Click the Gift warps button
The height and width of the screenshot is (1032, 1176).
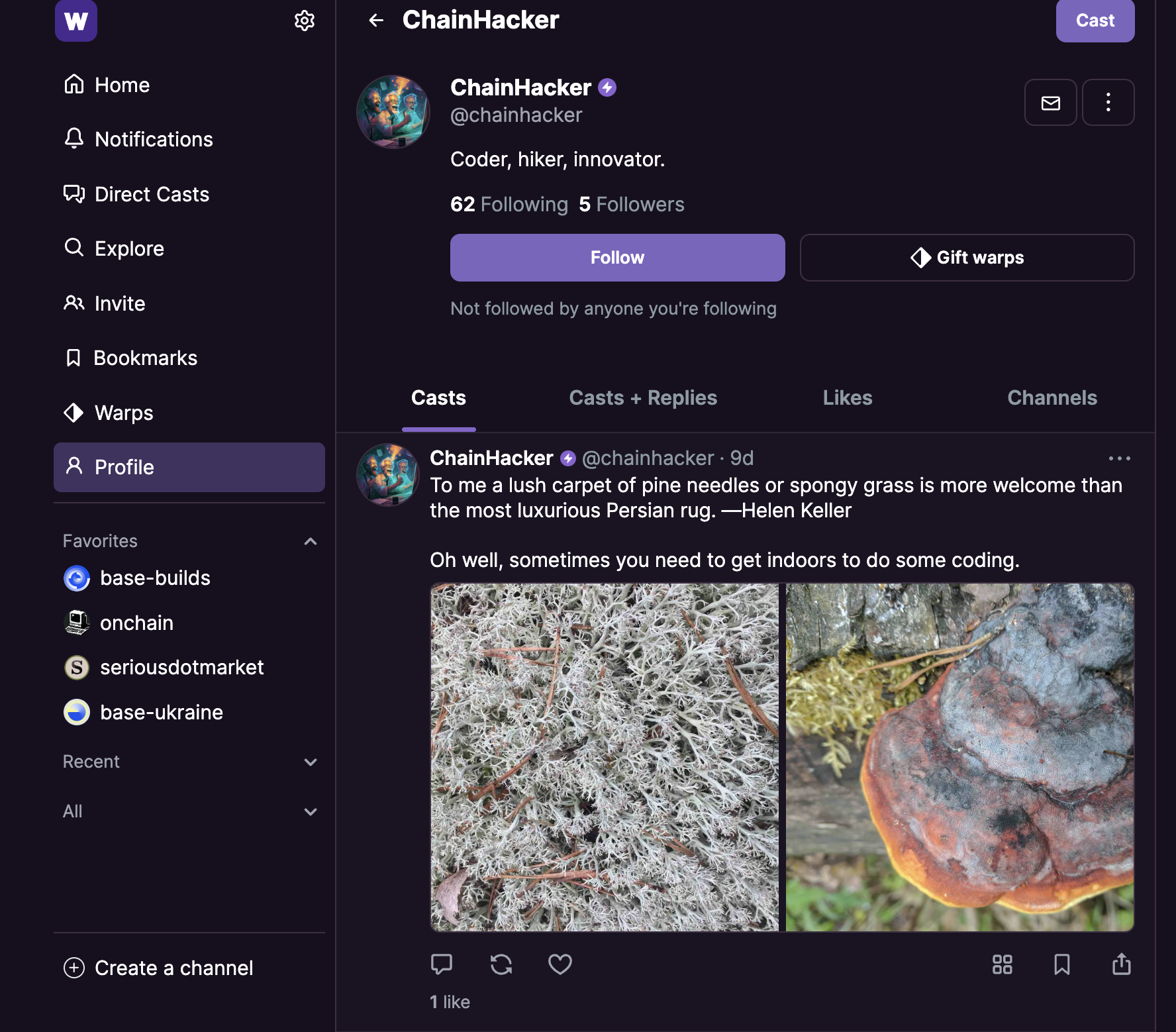point(967,258)
